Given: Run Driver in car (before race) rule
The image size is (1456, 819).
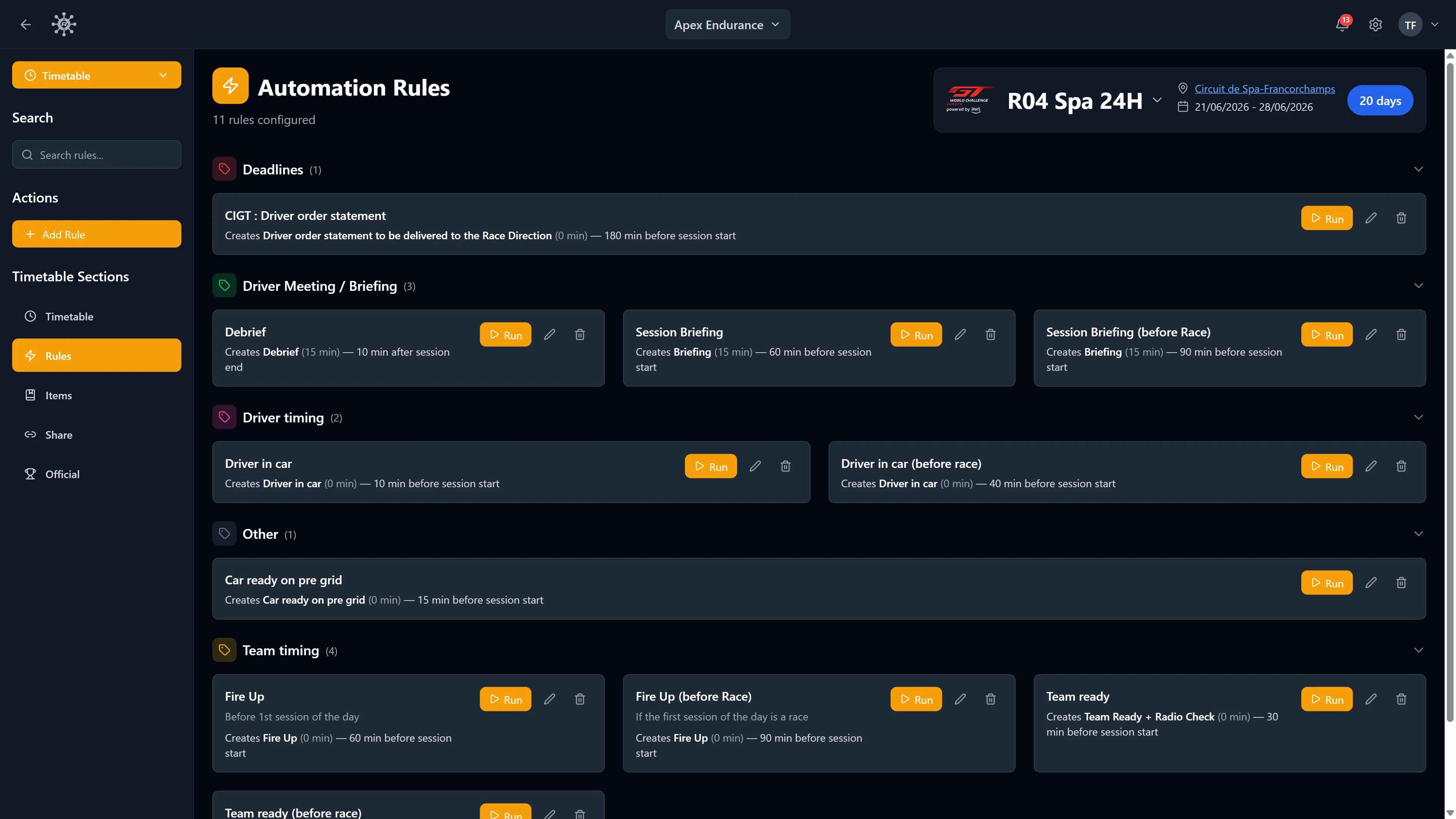Looking at the screenshot, I should pos(1327,466).
